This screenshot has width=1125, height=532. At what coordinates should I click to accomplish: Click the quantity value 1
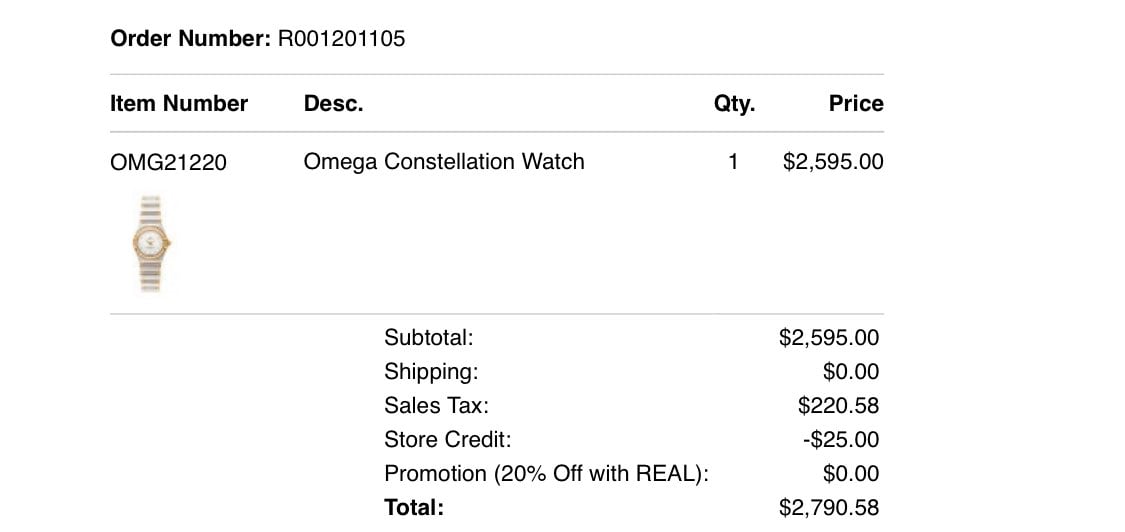pyautogui.click(x=733, y=162)
